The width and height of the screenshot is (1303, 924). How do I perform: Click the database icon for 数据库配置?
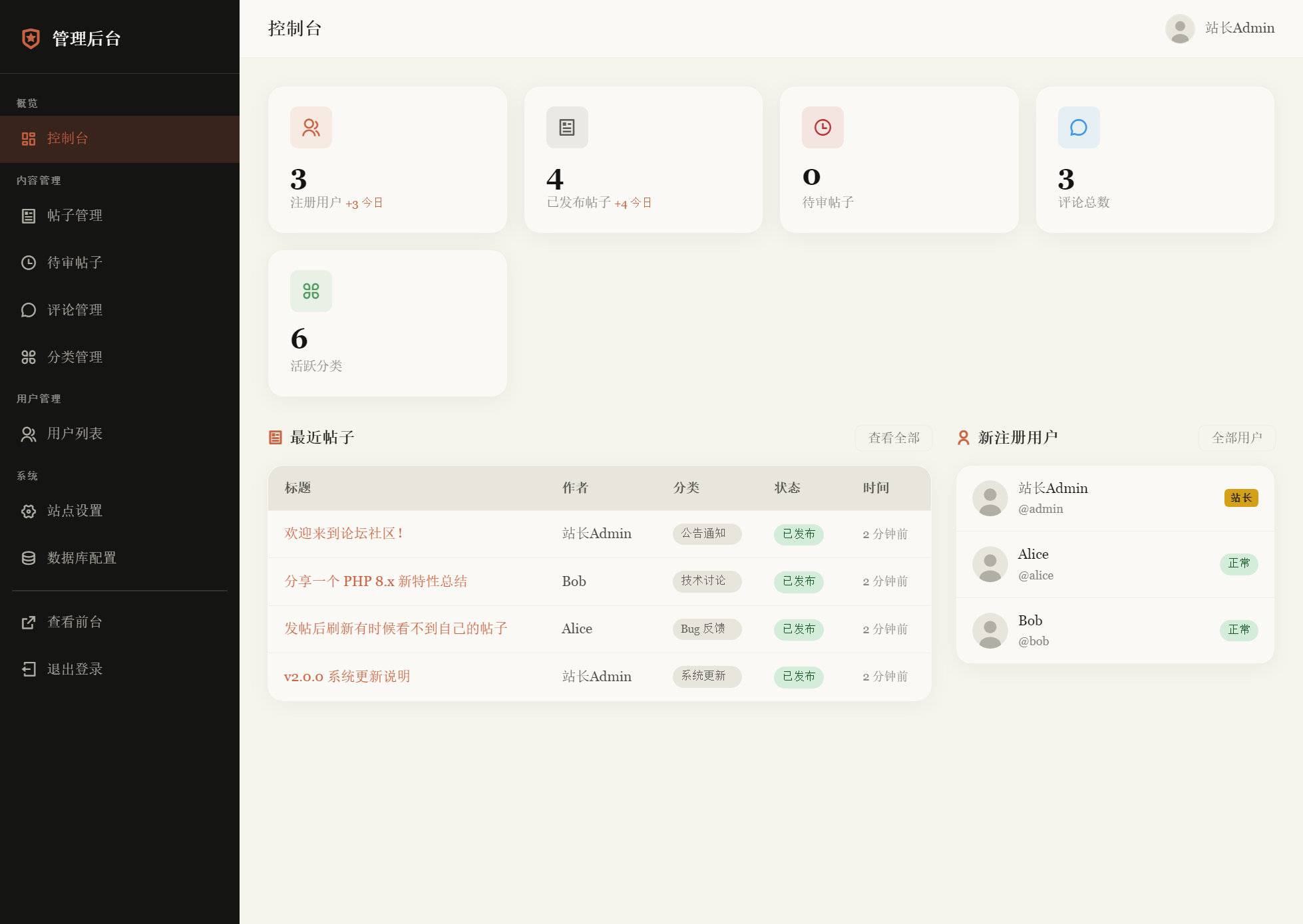[28, 558]
